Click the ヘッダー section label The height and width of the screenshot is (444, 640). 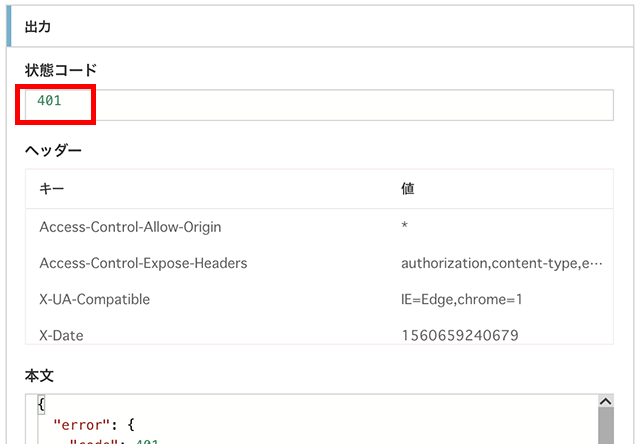pos(53,151)
